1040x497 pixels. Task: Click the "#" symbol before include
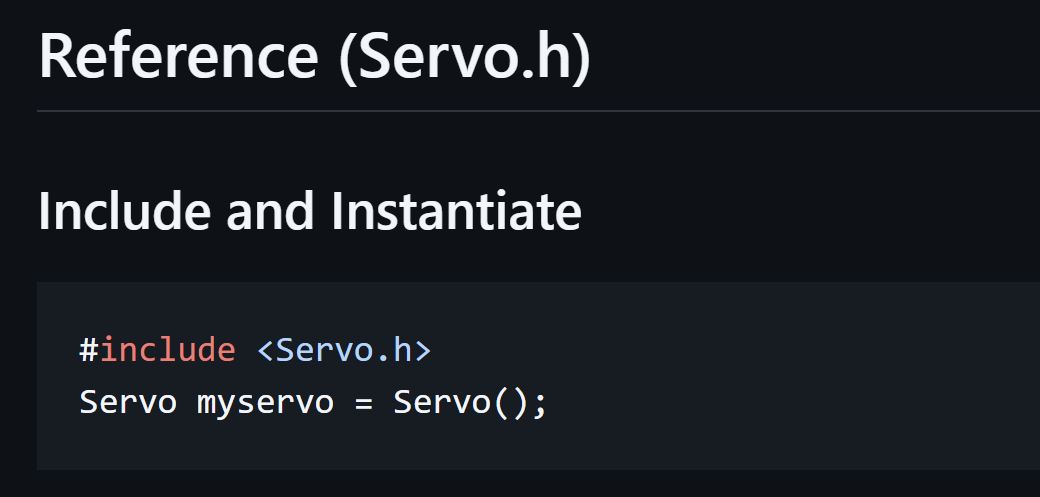tap(88, 350)
